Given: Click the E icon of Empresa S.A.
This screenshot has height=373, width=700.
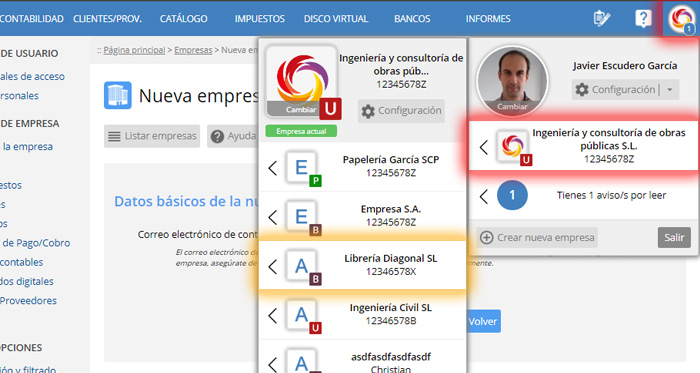Looking at the screenshot, I should (301, 217).
